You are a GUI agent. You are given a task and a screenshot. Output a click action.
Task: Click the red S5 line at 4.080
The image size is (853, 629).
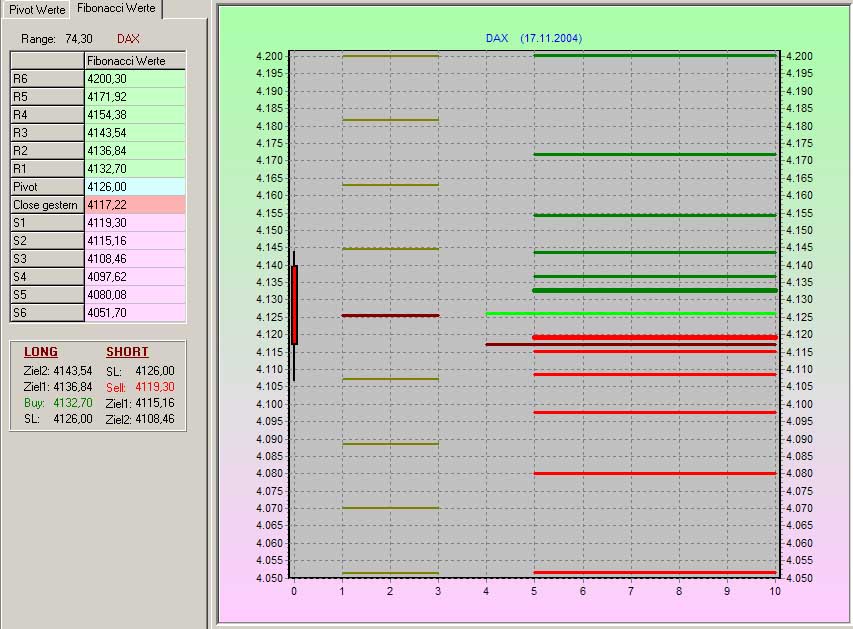tap(655, 473)
